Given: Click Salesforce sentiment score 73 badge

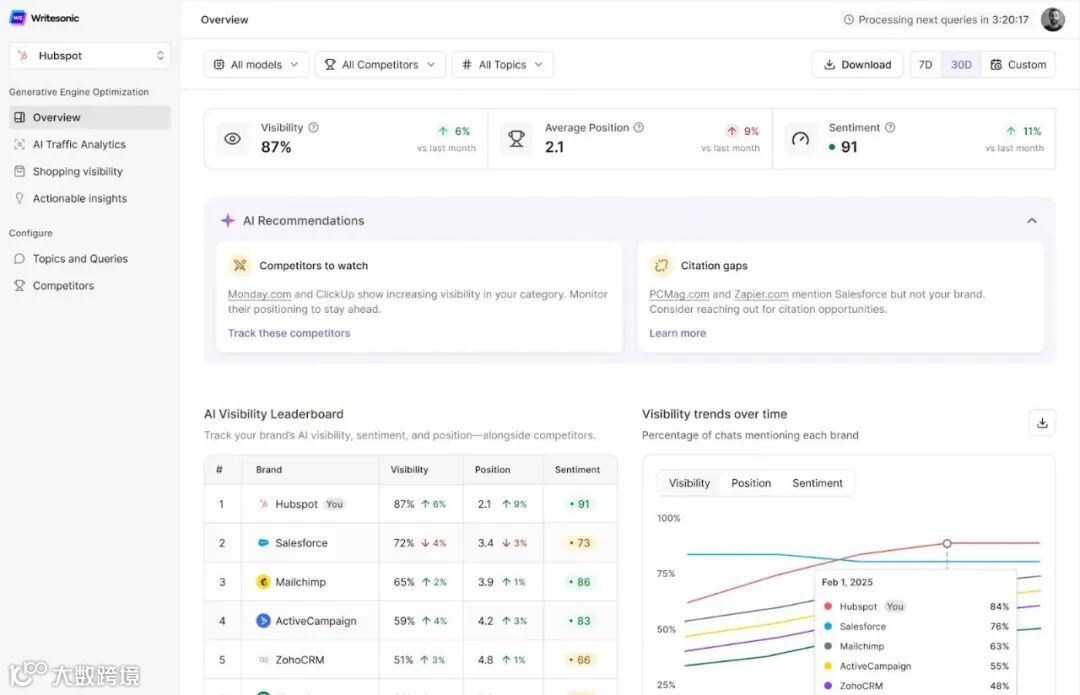Looking at the screenshot, I should 580,543.
